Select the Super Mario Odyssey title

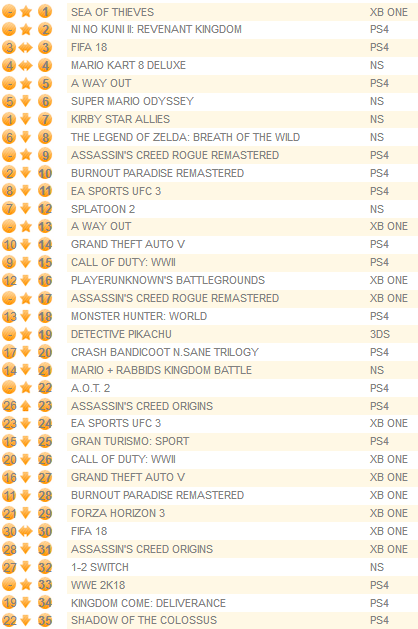[132, 101]
